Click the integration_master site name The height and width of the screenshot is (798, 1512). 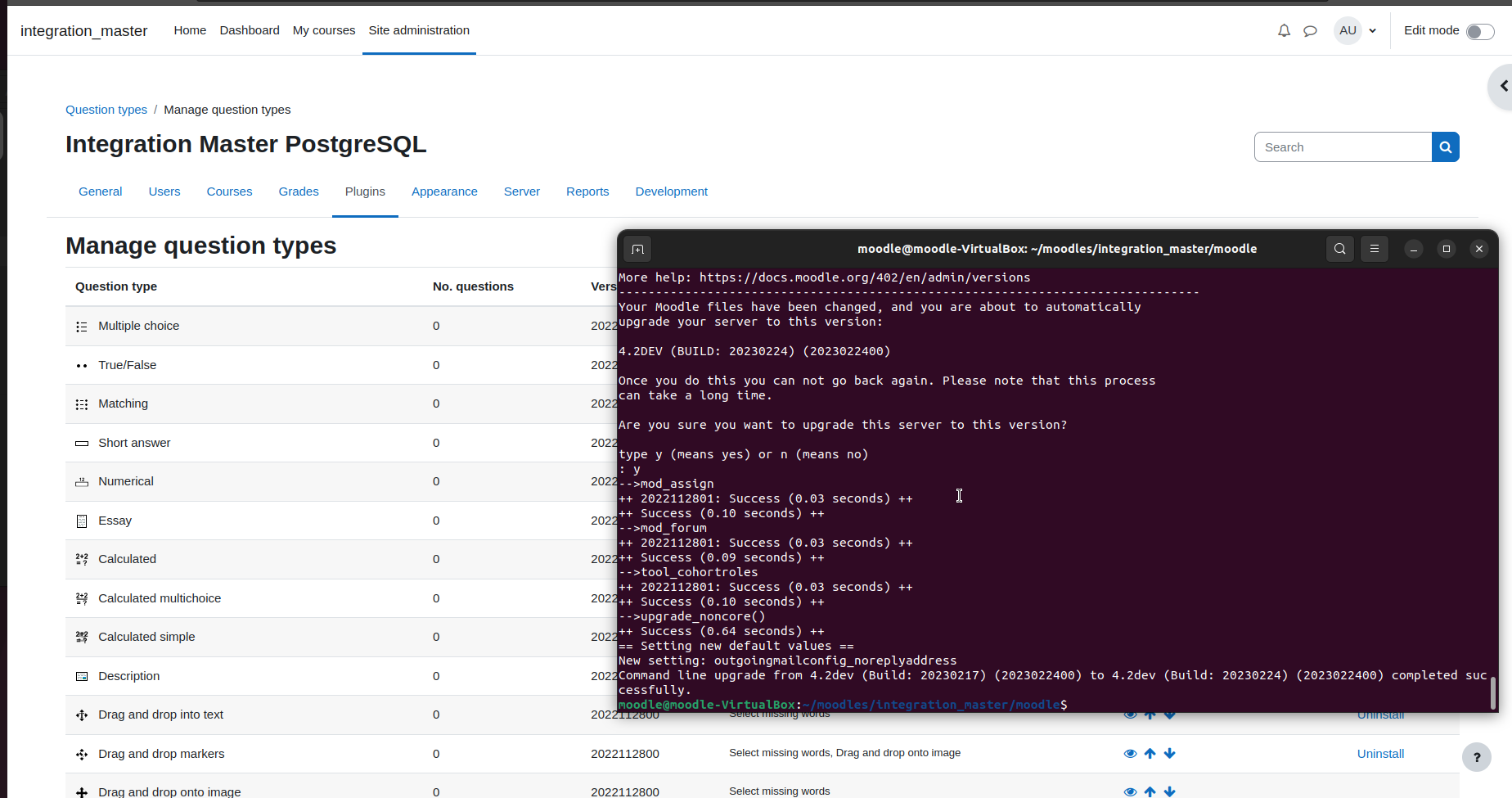(84, 31)
